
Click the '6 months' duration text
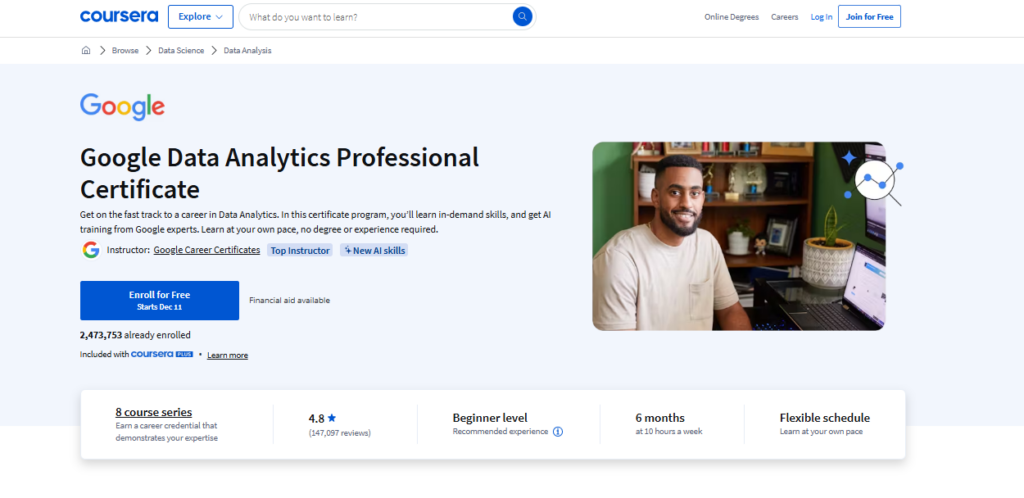click(660, 418)
